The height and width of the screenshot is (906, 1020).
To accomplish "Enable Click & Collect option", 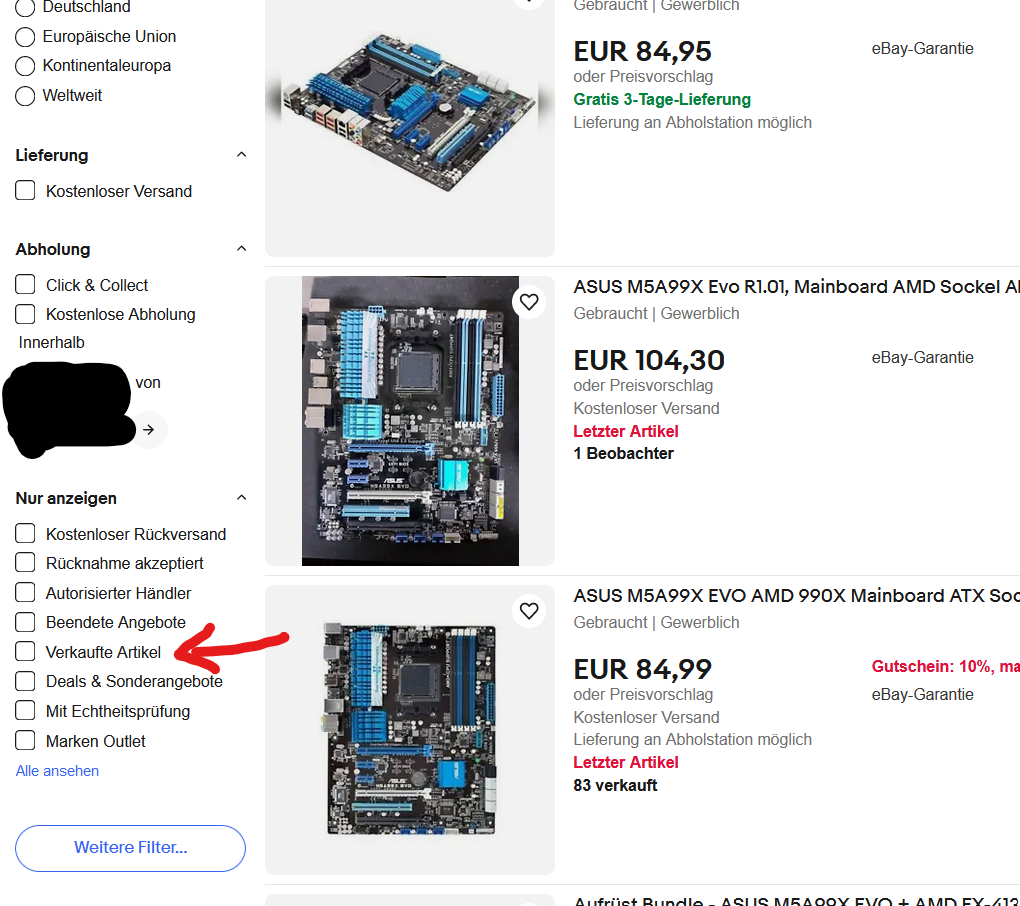I will coord(25,284).
